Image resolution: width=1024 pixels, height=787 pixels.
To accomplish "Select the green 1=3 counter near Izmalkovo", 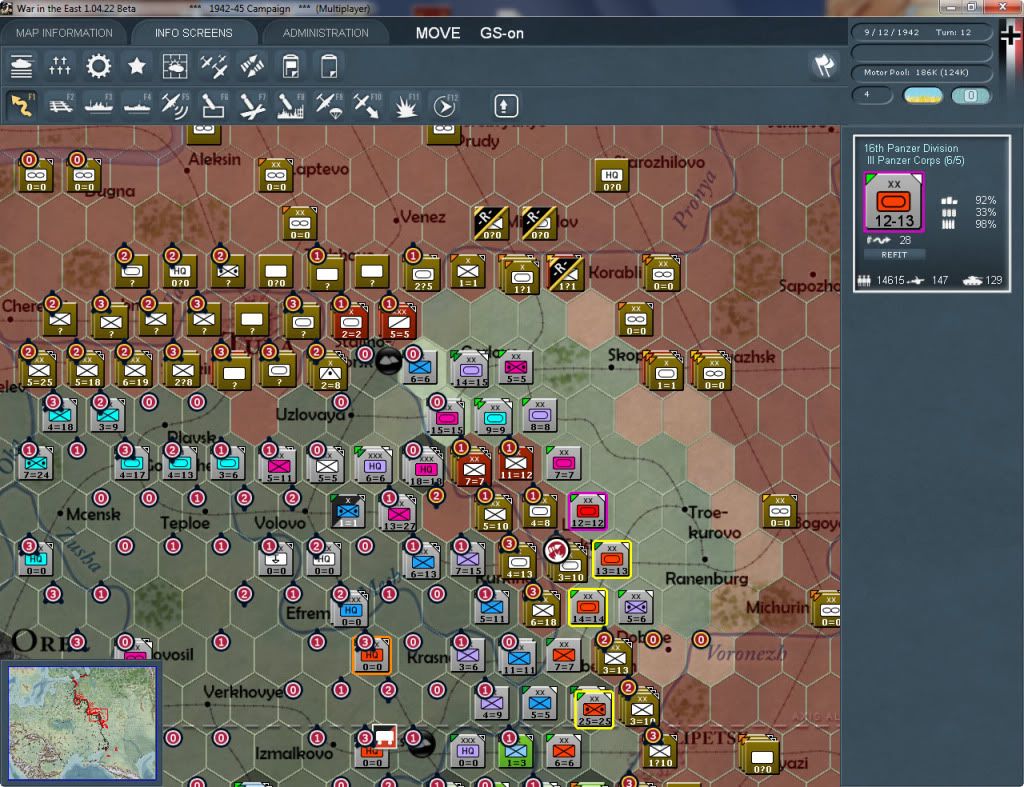I will (x=516, y=750).
